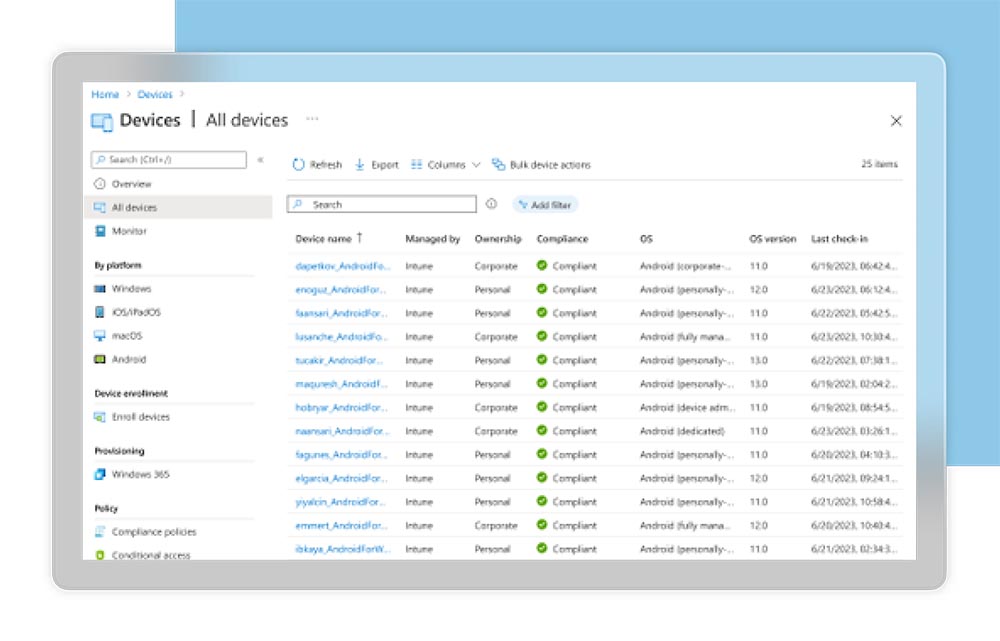1000x641 pixels.
Task: Open the ellipsis more options menu
Action: (x=312, y=119)
